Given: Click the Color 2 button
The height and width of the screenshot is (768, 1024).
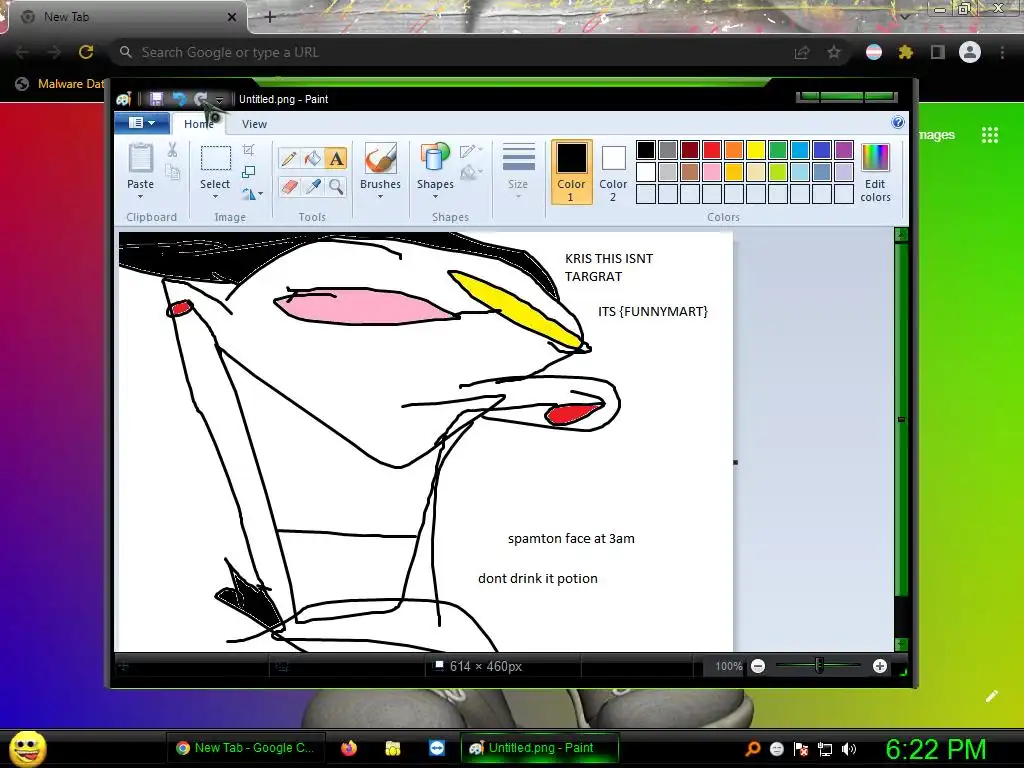Looking at the screenshot, I should coord(613,171).
